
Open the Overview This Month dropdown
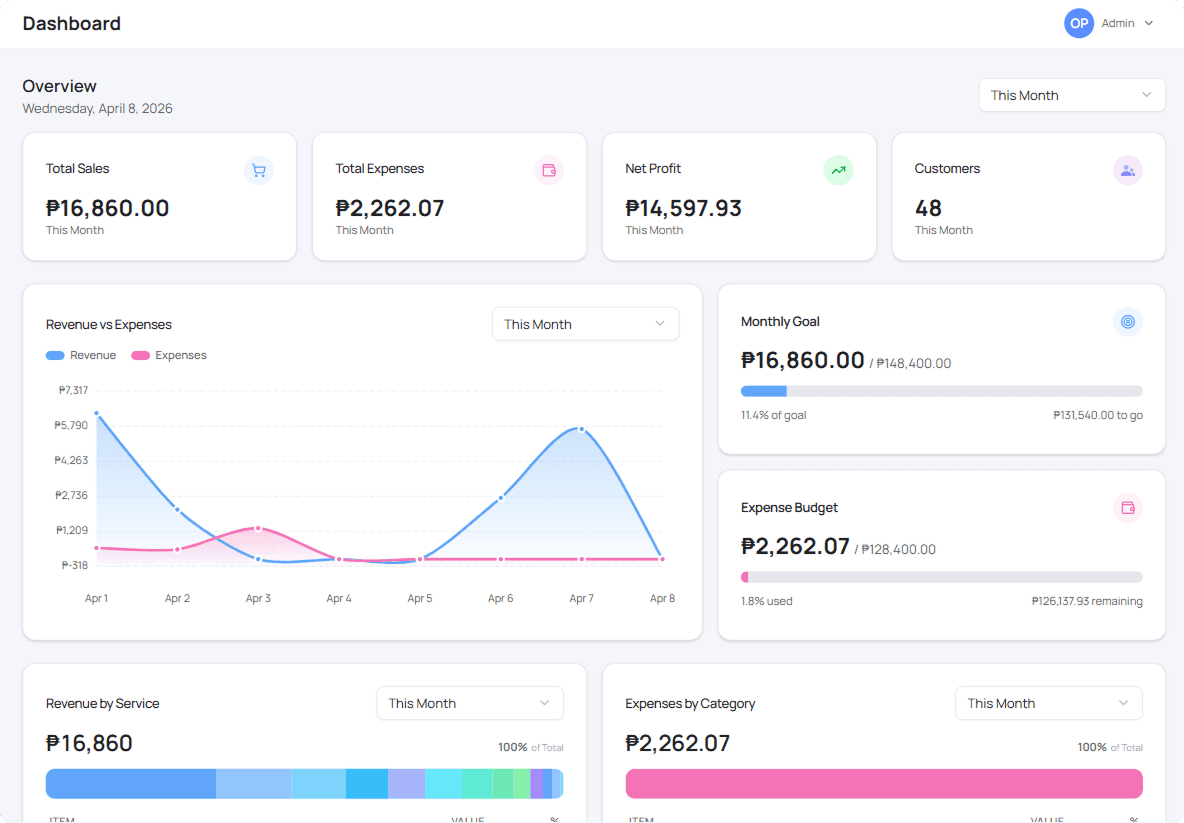point(1071,95)
